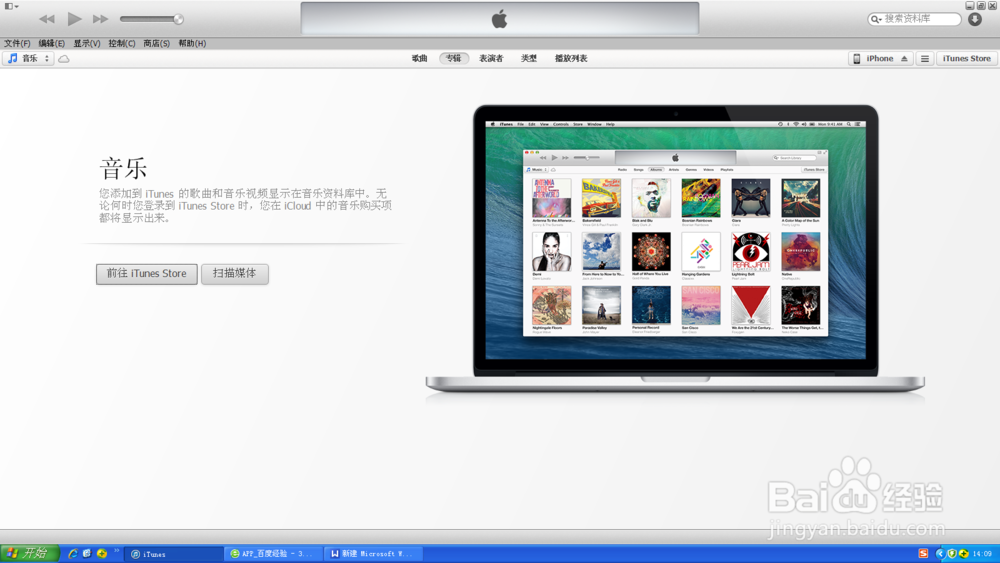The height and width of the screenshot is (563, 1000).
Task: Open the list view options button
Action: (925, 59)
